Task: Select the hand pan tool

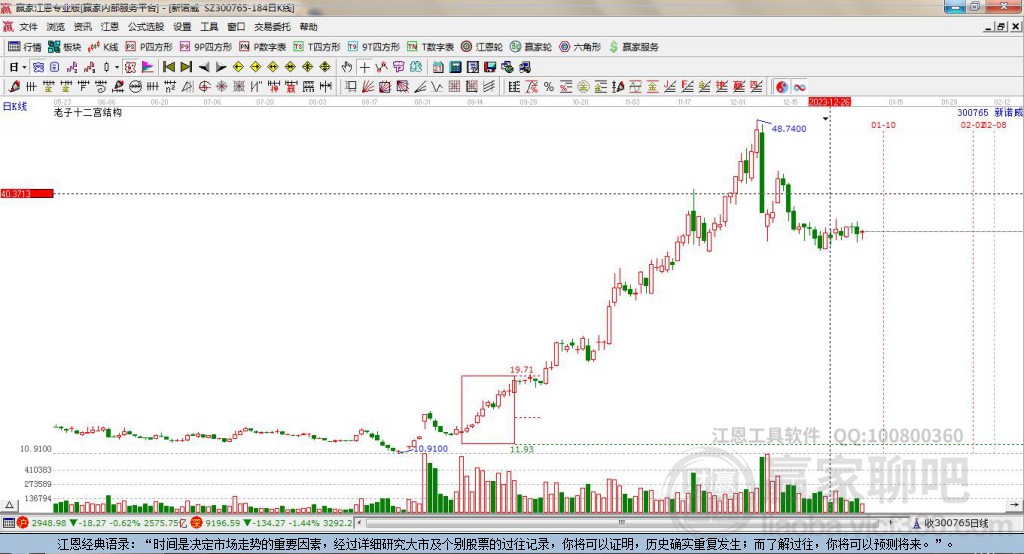Action: tap(347, 67)
